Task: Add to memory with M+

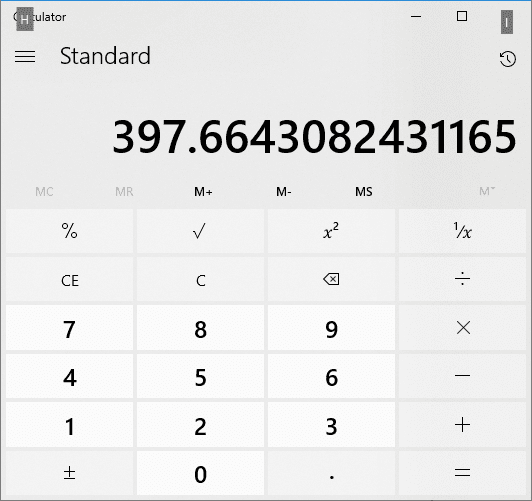Action: (x=203, y=192)
